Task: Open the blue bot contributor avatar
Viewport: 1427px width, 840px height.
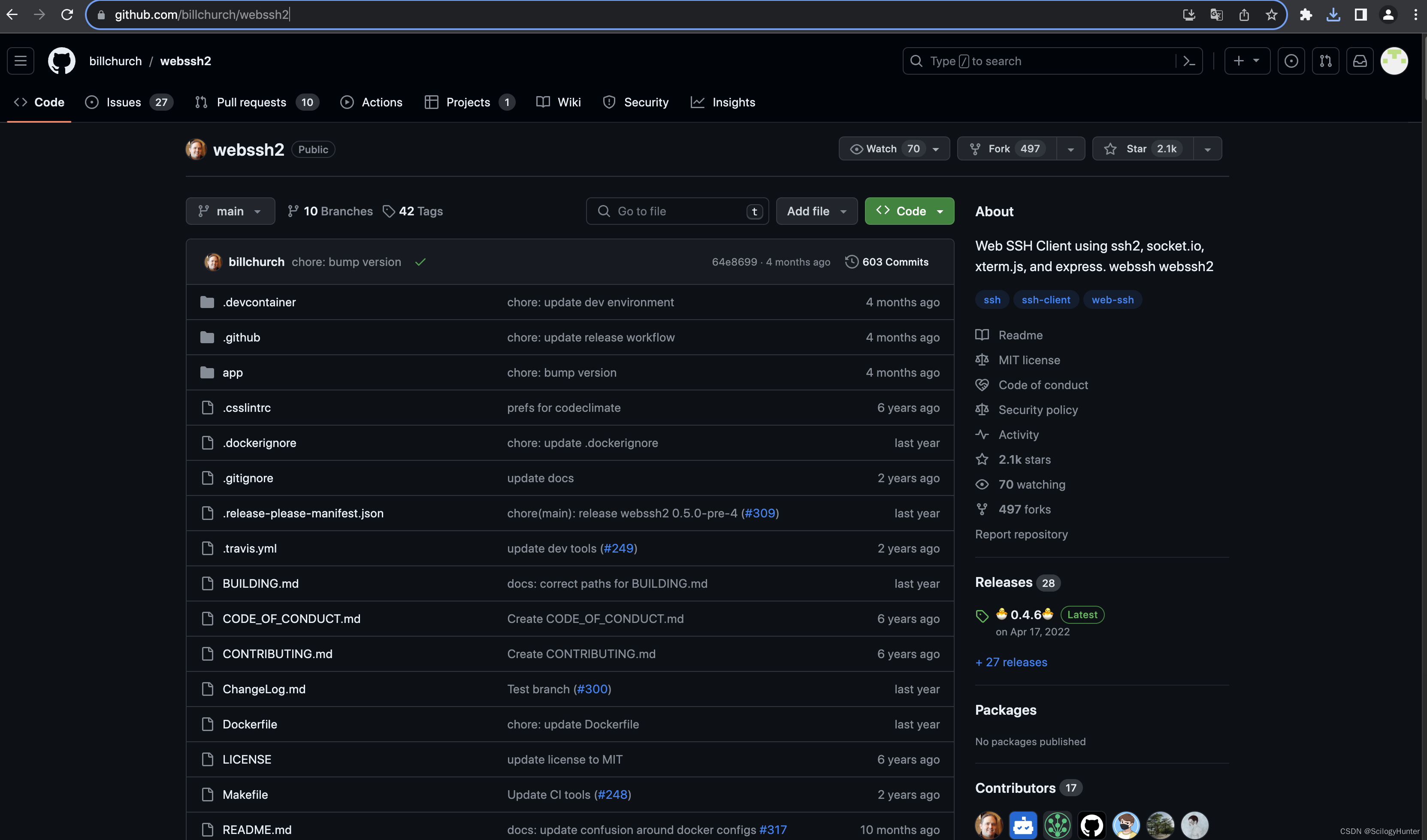Action: pyautogui.click(x=1023, y=825)
